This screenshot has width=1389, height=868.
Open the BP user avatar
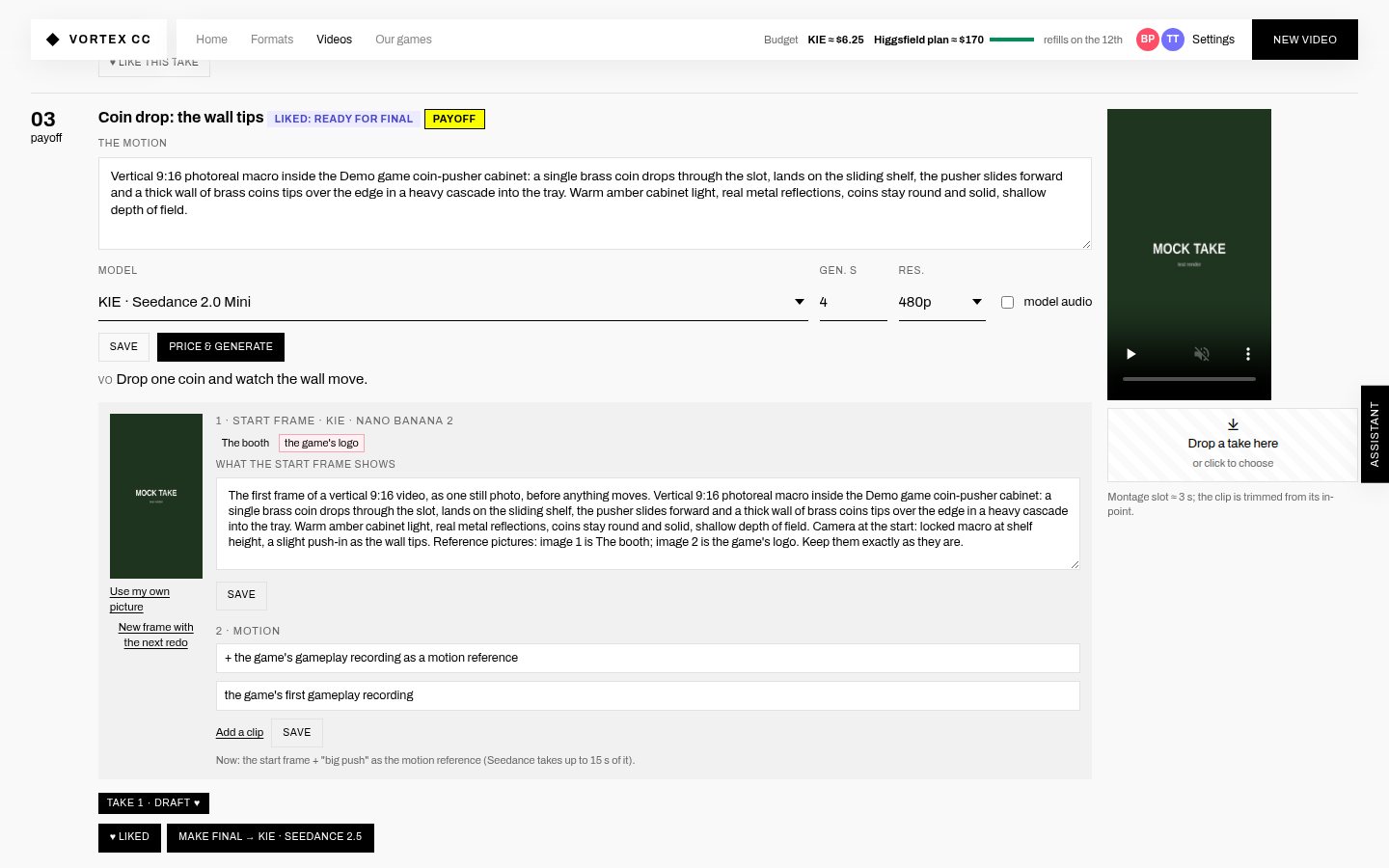click(1148, 40)
